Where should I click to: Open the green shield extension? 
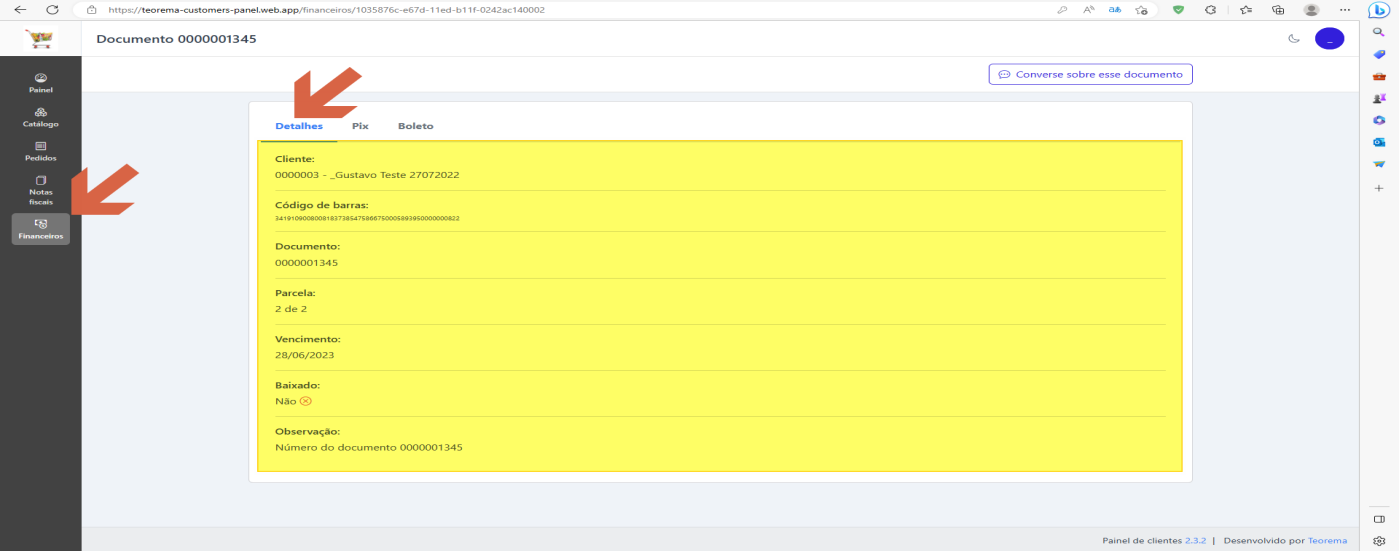point(1179,9)
